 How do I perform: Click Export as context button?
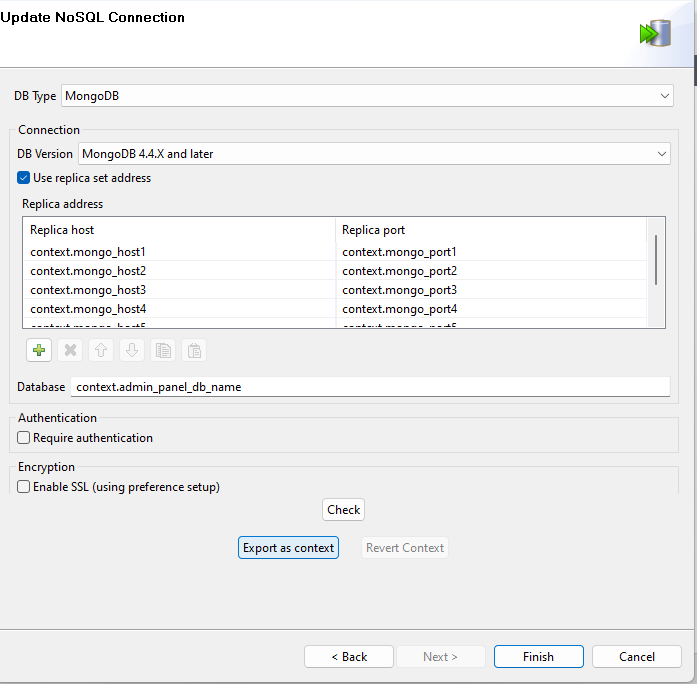click(x=289, y=548)
